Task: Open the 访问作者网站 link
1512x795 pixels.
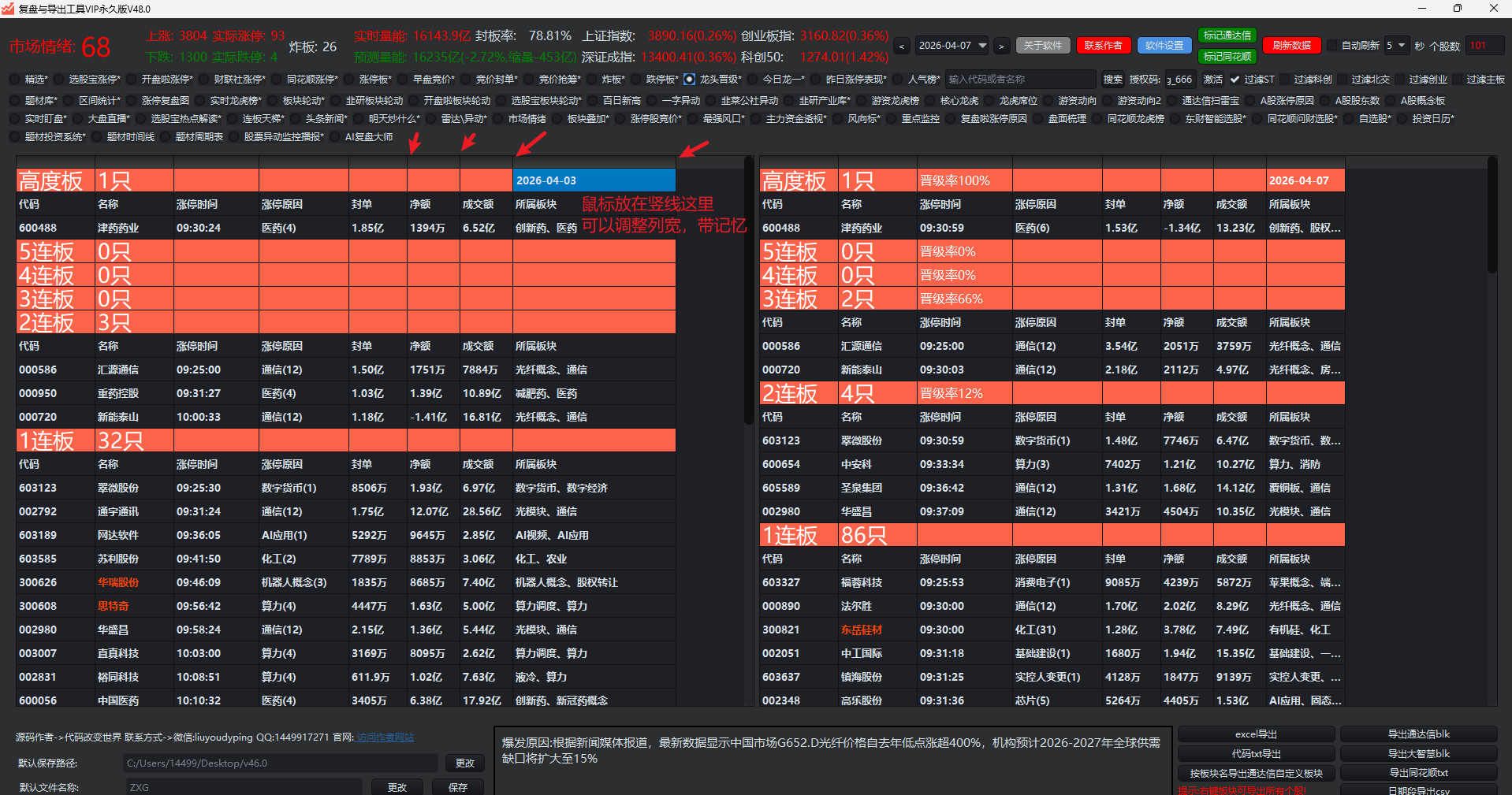Action: [x=385, y=737]
